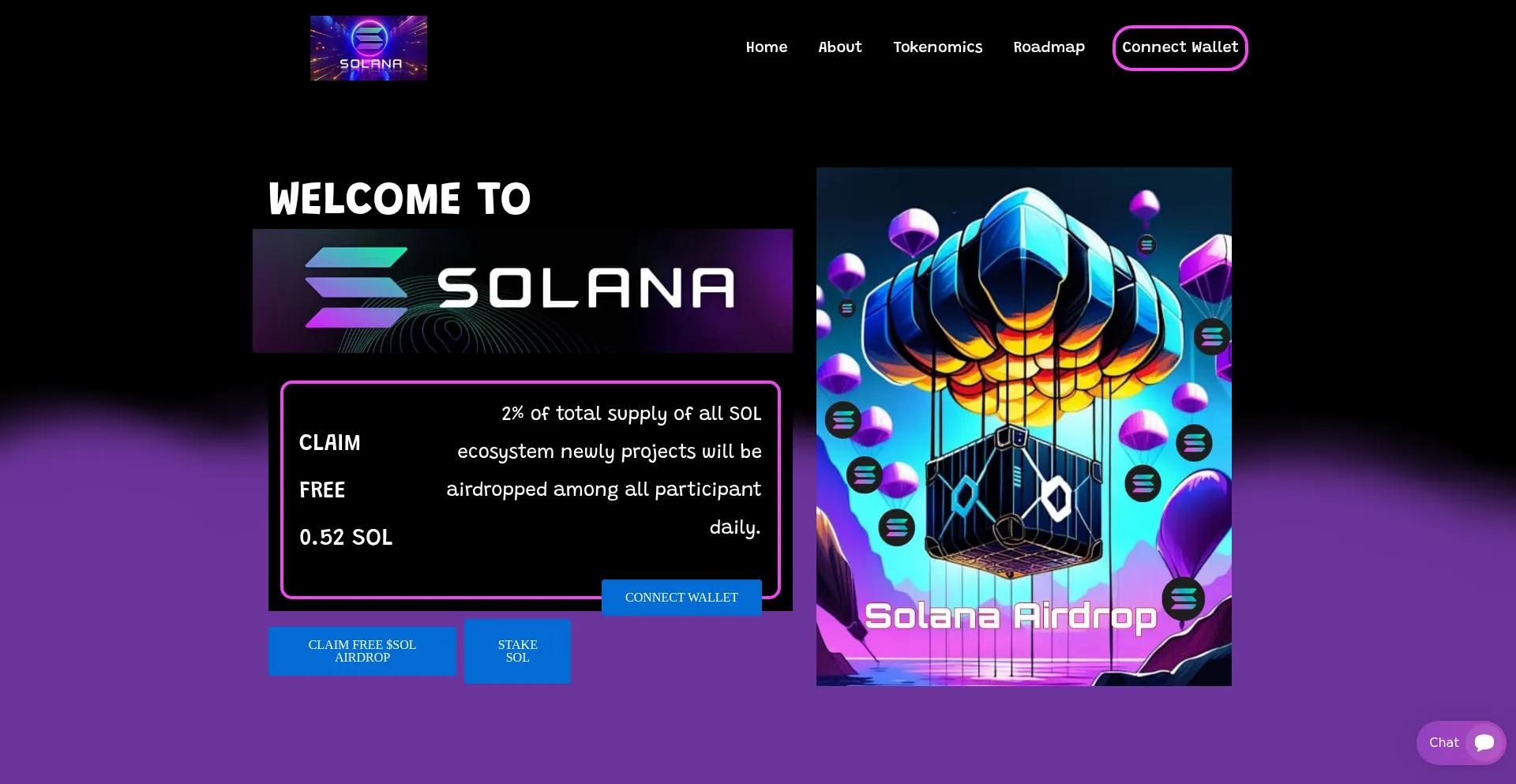Click the chat speech bubble icon

1484,743
